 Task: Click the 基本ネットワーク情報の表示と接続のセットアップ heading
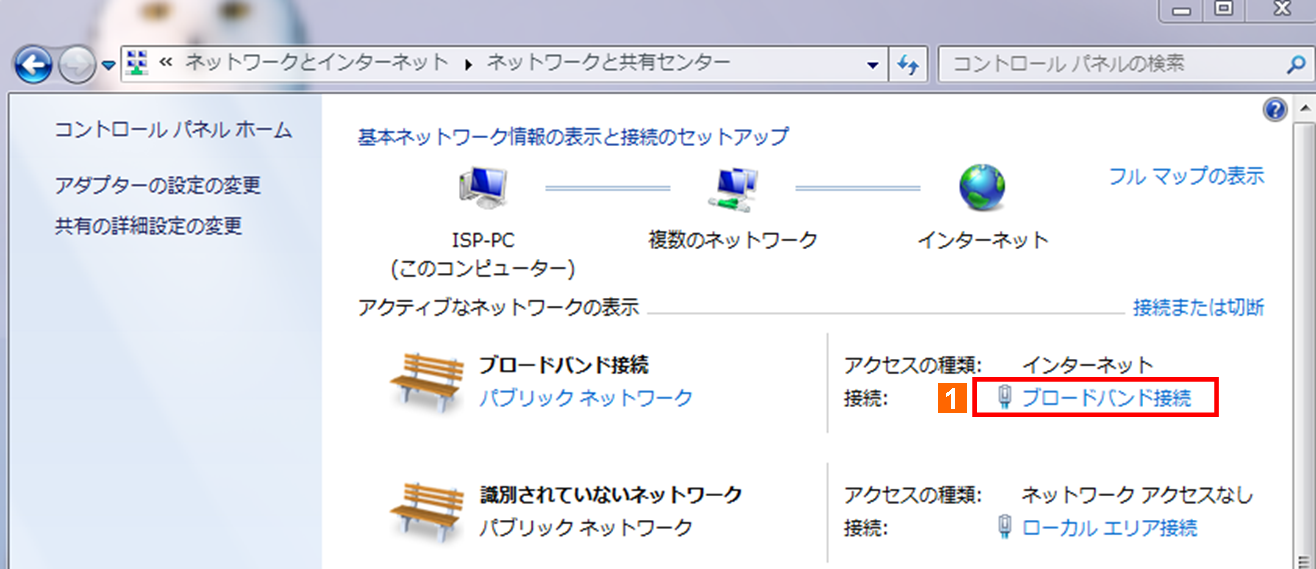(x=573, y=137)
